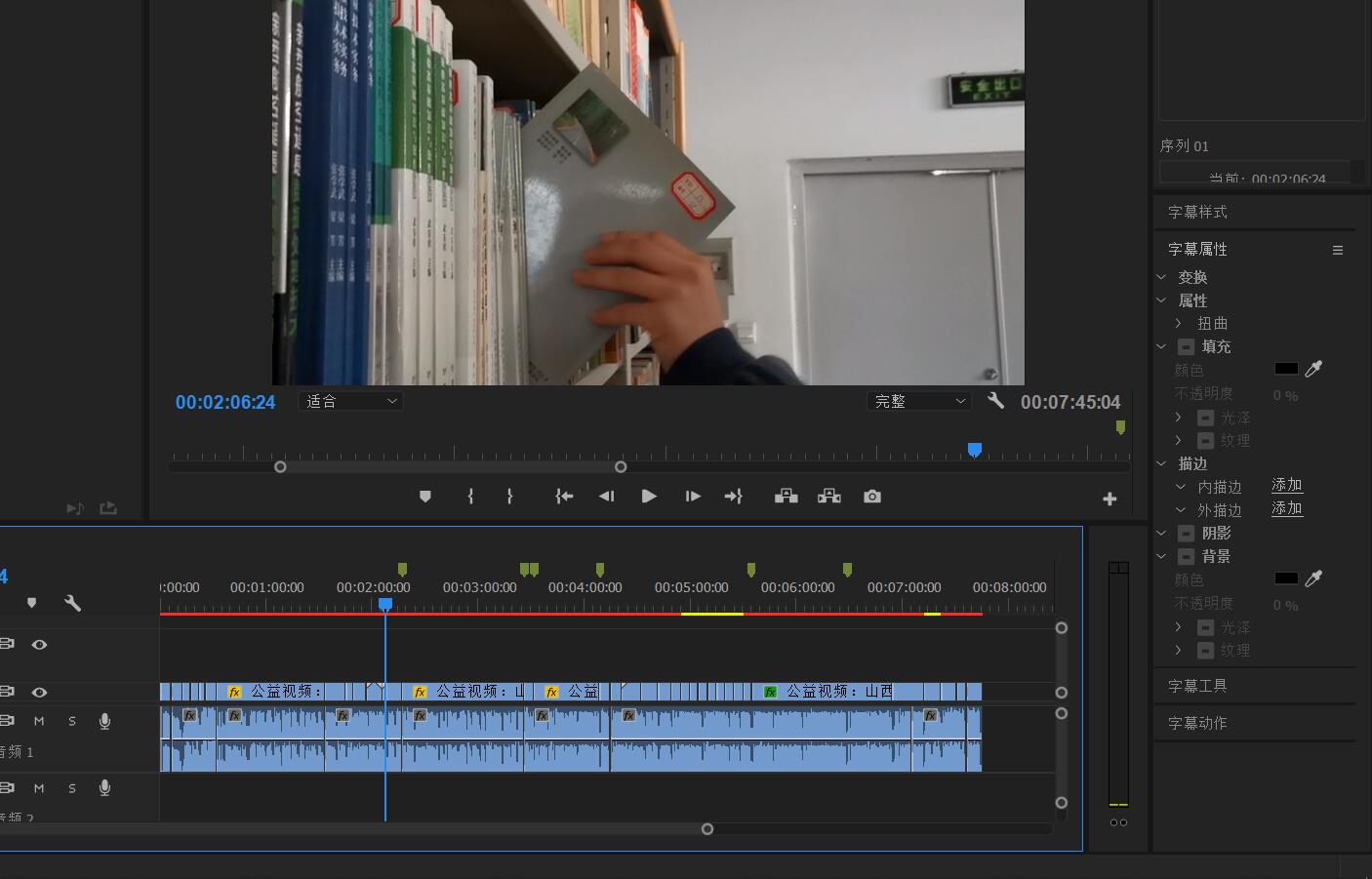1372x879 pixels.
Task: Click the Play button in program monitor
Action: pyautogui.click(x=649, y=497)
